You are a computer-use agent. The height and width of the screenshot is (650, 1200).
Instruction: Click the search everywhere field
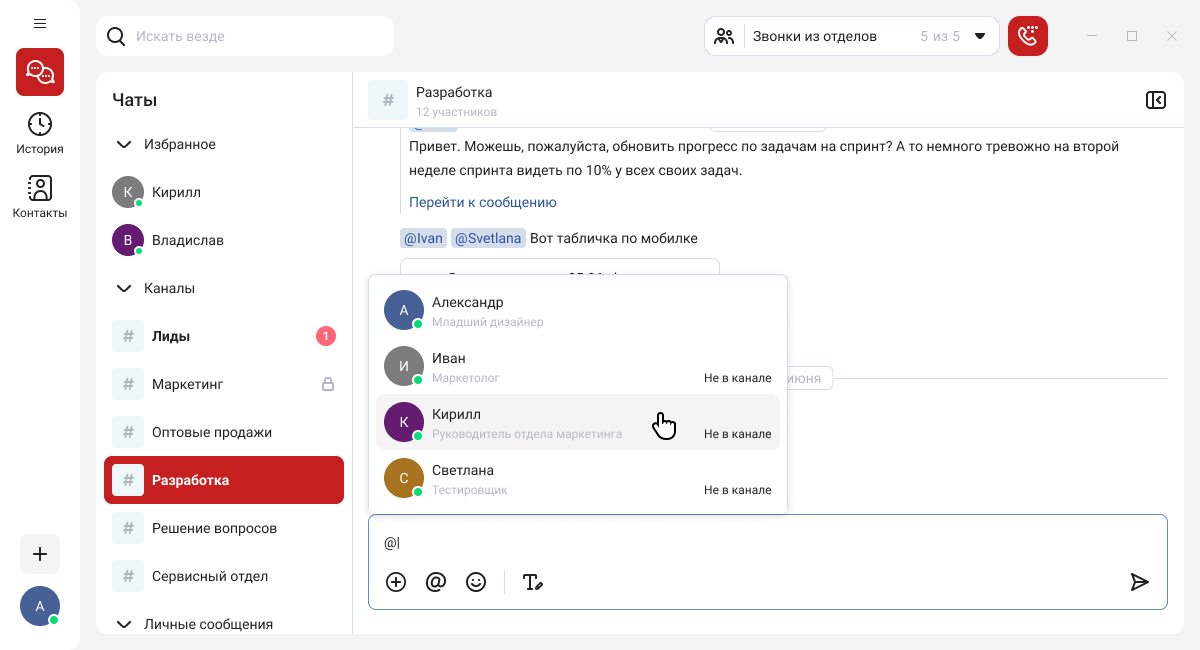[x=245, y=36]
